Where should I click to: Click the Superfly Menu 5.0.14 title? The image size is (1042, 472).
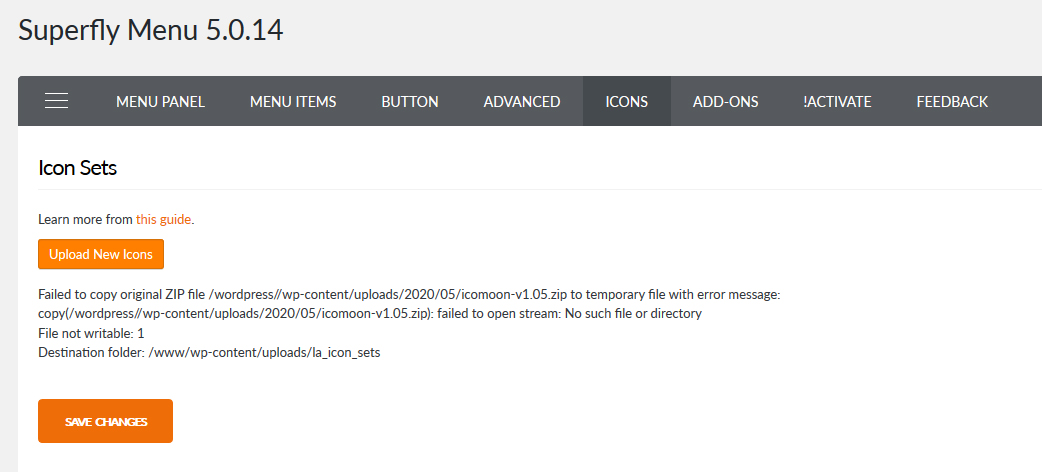(x=151, y=31)
